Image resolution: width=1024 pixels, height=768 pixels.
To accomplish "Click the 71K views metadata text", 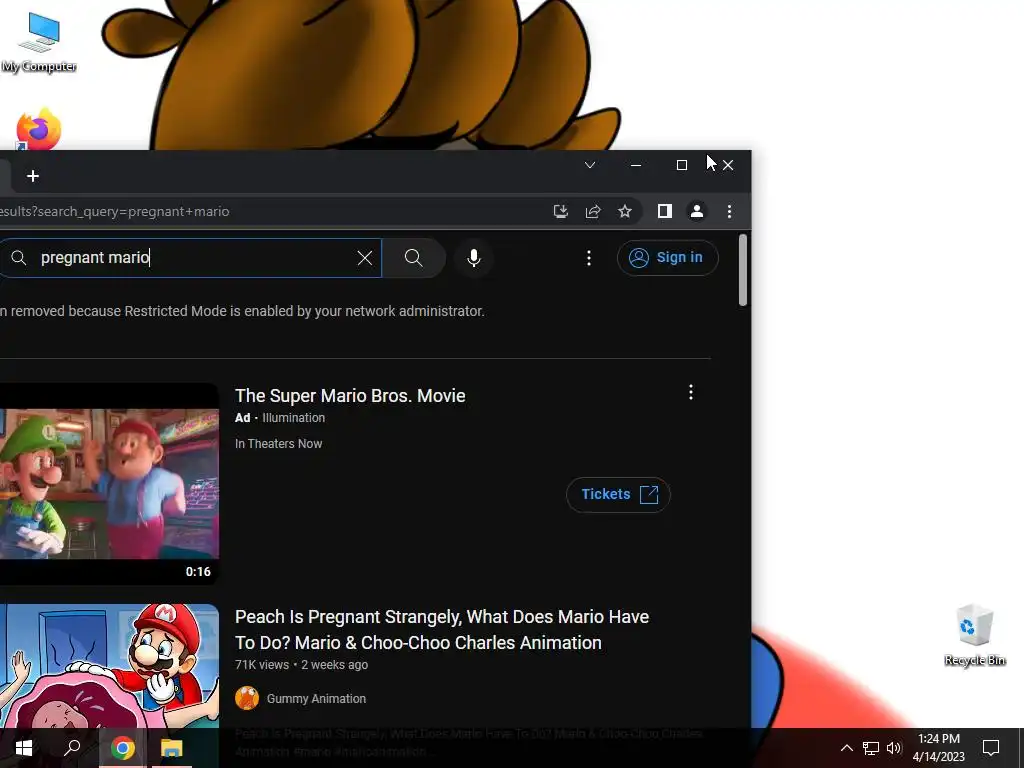I will [262, 665].
